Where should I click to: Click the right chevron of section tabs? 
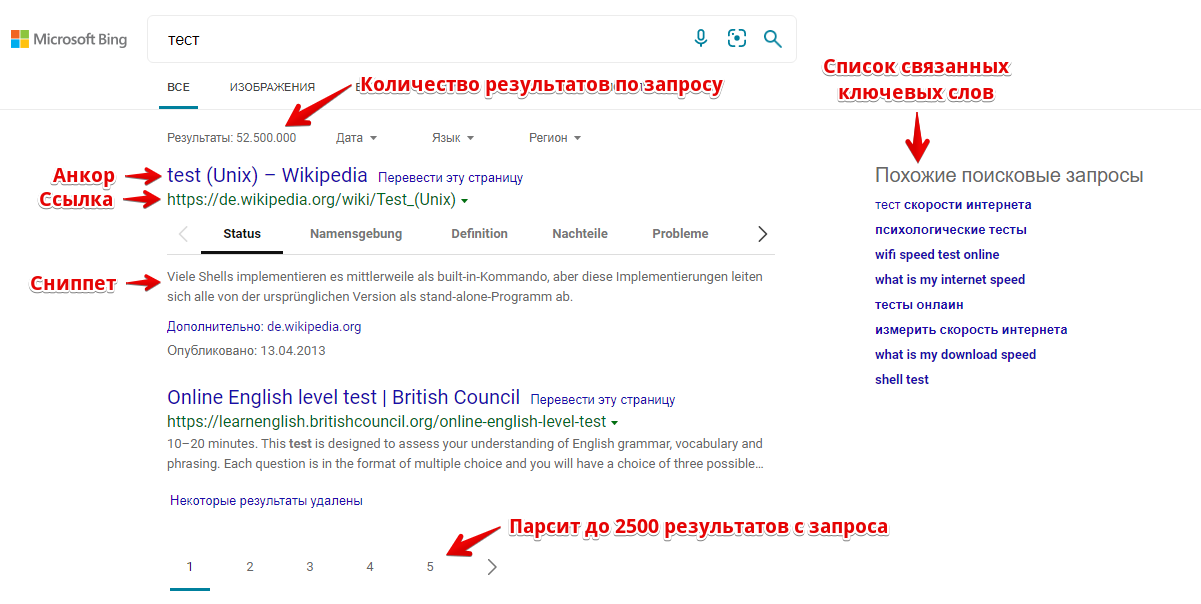pyautogui.click(x=763, y=234)
